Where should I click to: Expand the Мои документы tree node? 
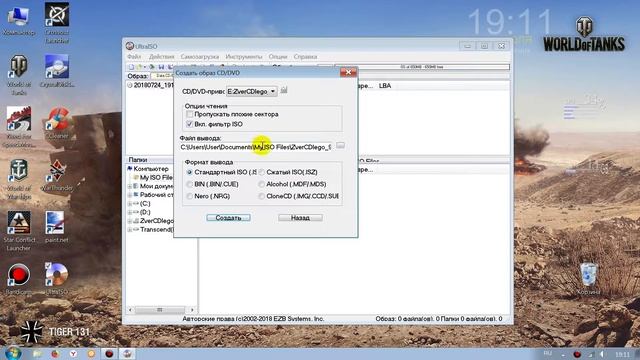click(130, 186)
